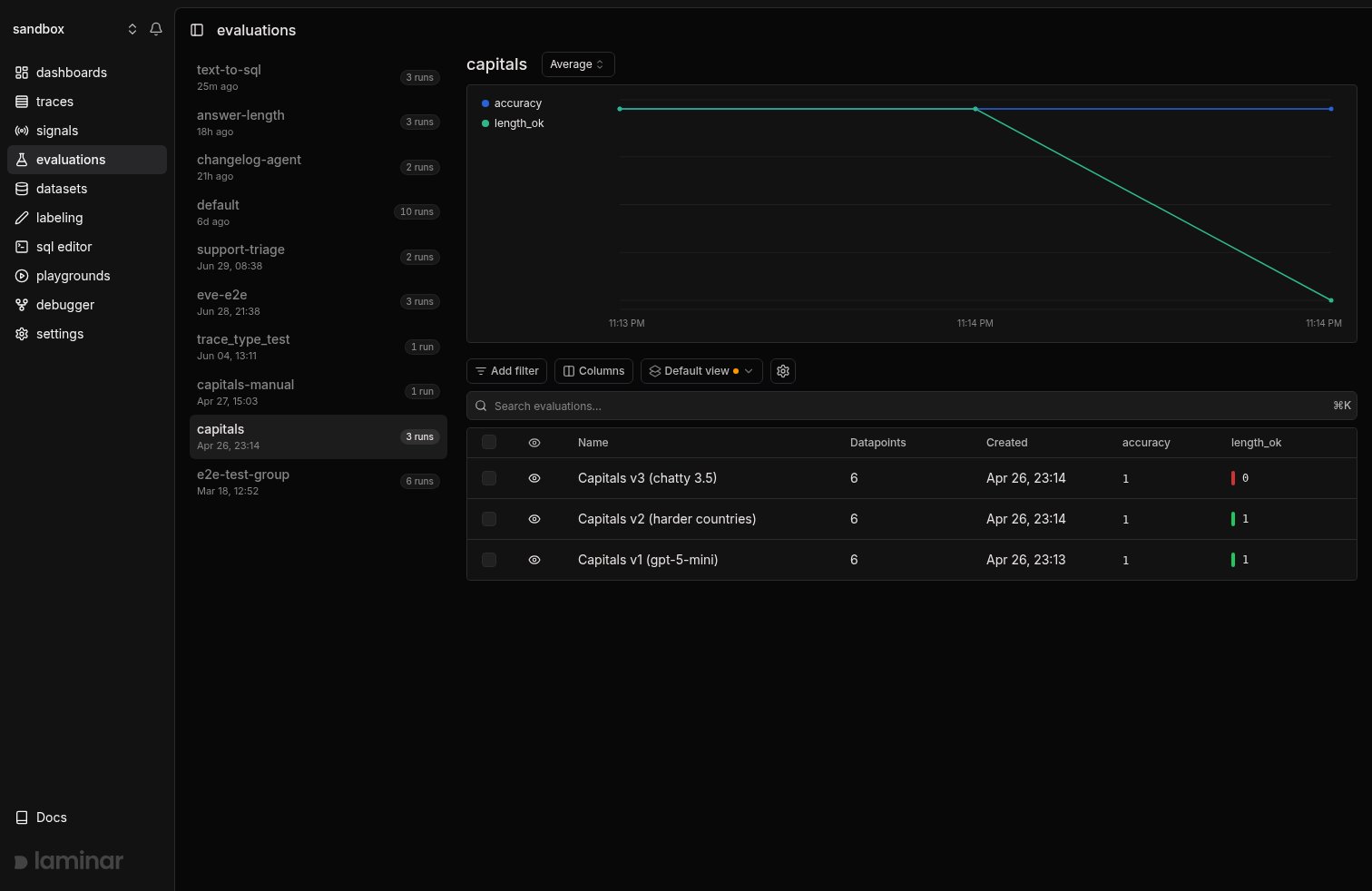Open the Default view dropdown
This screenshot has height=891, width=1372.
pos(701,371)
